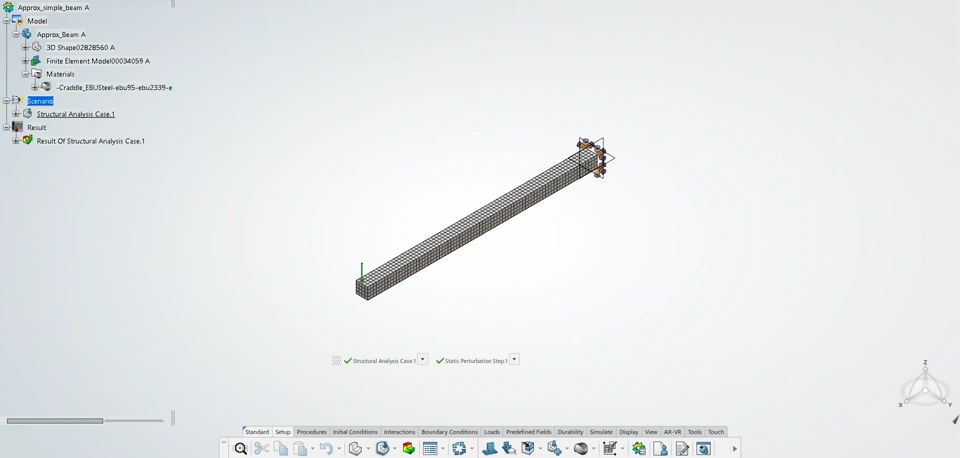This screenshot has height=458, width=960.
Task: Open the Static Perturbation Step.1 dropdown arrow
Action: coord(514,359)
